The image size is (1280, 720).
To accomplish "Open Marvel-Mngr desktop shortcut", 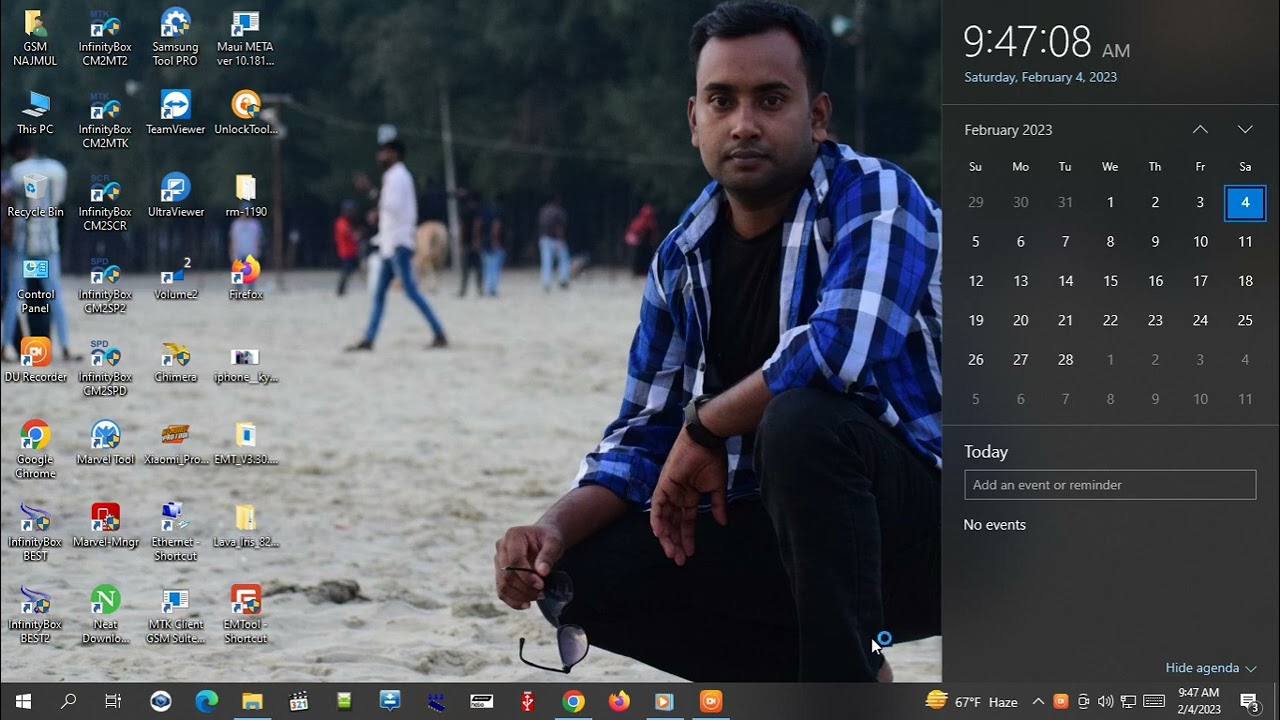I will (105, 527).
